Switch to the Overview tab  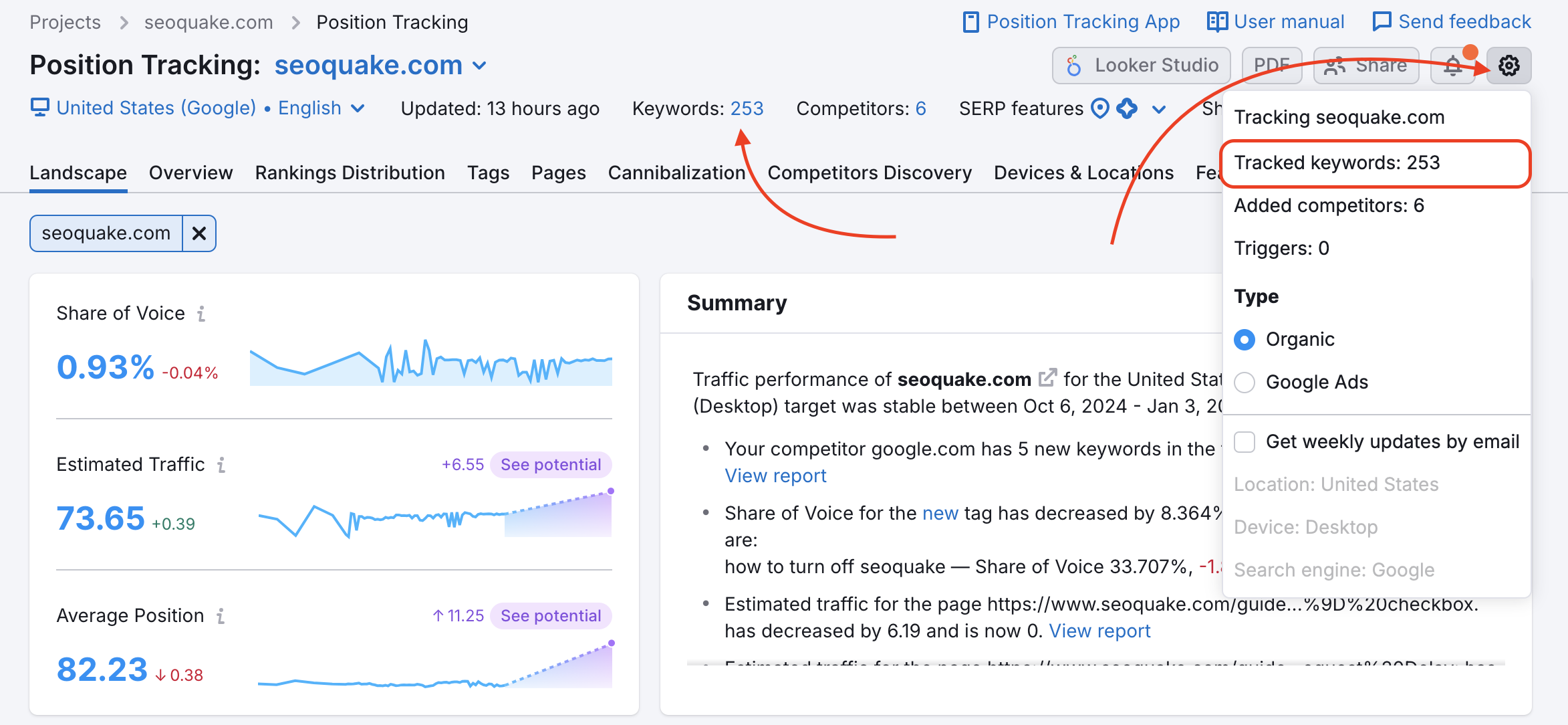[x=191, y=173]
